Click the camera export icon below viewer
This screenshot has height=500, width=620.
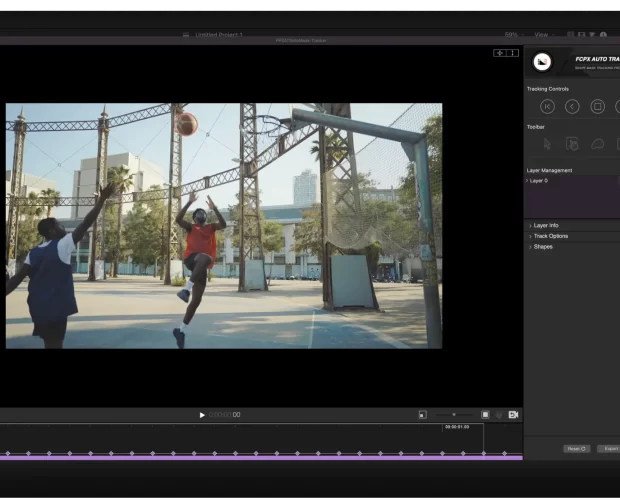click(513, 415)
